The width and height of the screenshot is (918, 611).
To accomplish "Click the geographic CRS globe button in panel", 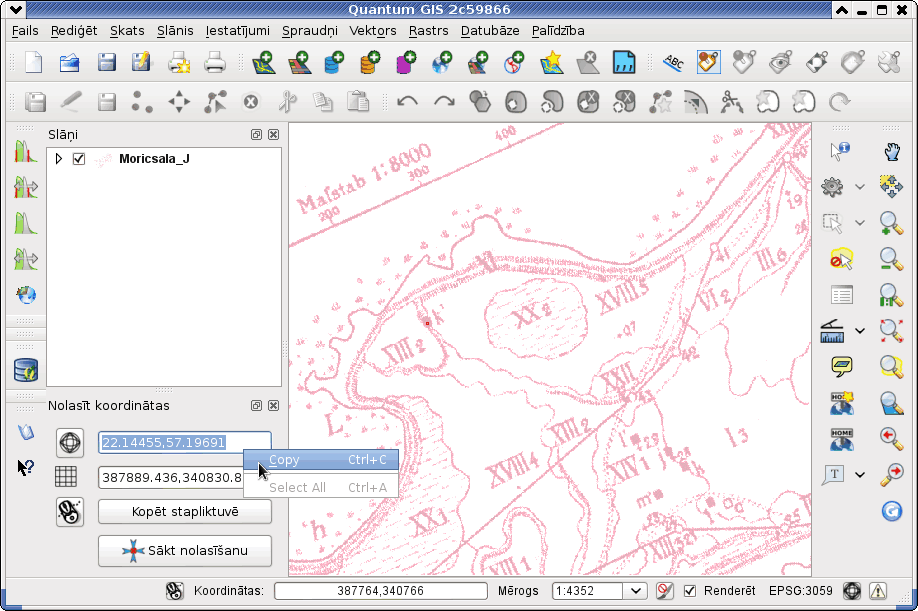I will 70,442.
